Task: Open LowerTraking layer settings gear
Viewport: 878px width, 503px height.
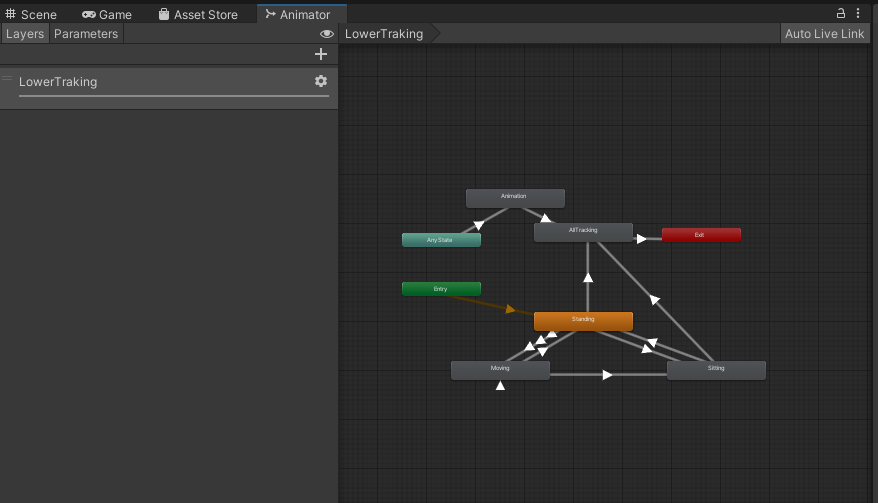Action: tap(321, 81)
